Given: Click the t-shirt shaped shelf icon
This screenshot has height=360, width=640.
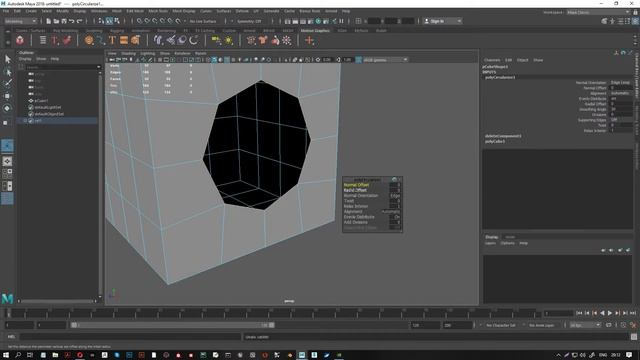Looking at the screenshot, I should [x=263, y=40].
